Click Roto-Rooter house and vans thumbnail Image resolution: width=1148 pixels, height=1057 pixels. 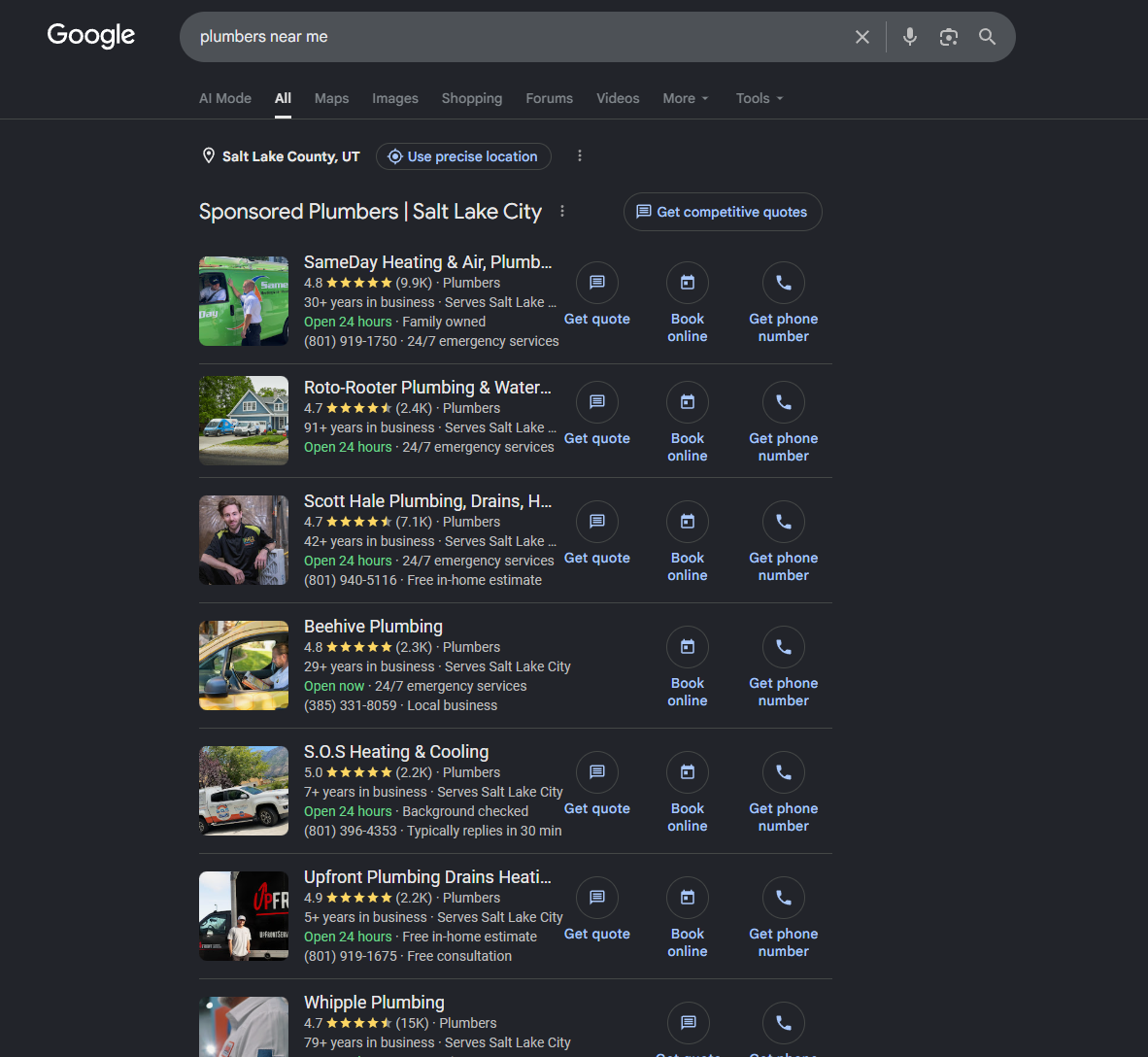[244, 421]
